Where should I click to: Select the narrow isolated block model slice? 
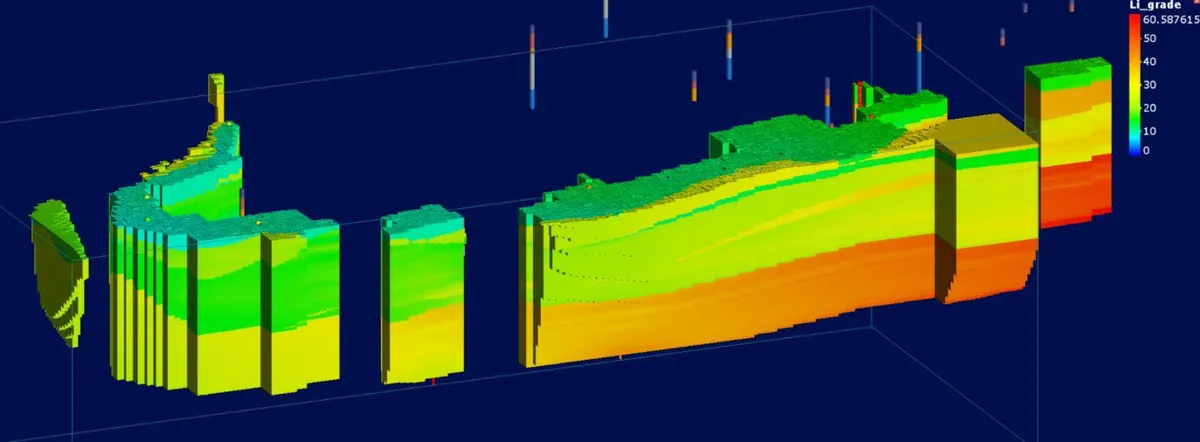tap(423, 296)
